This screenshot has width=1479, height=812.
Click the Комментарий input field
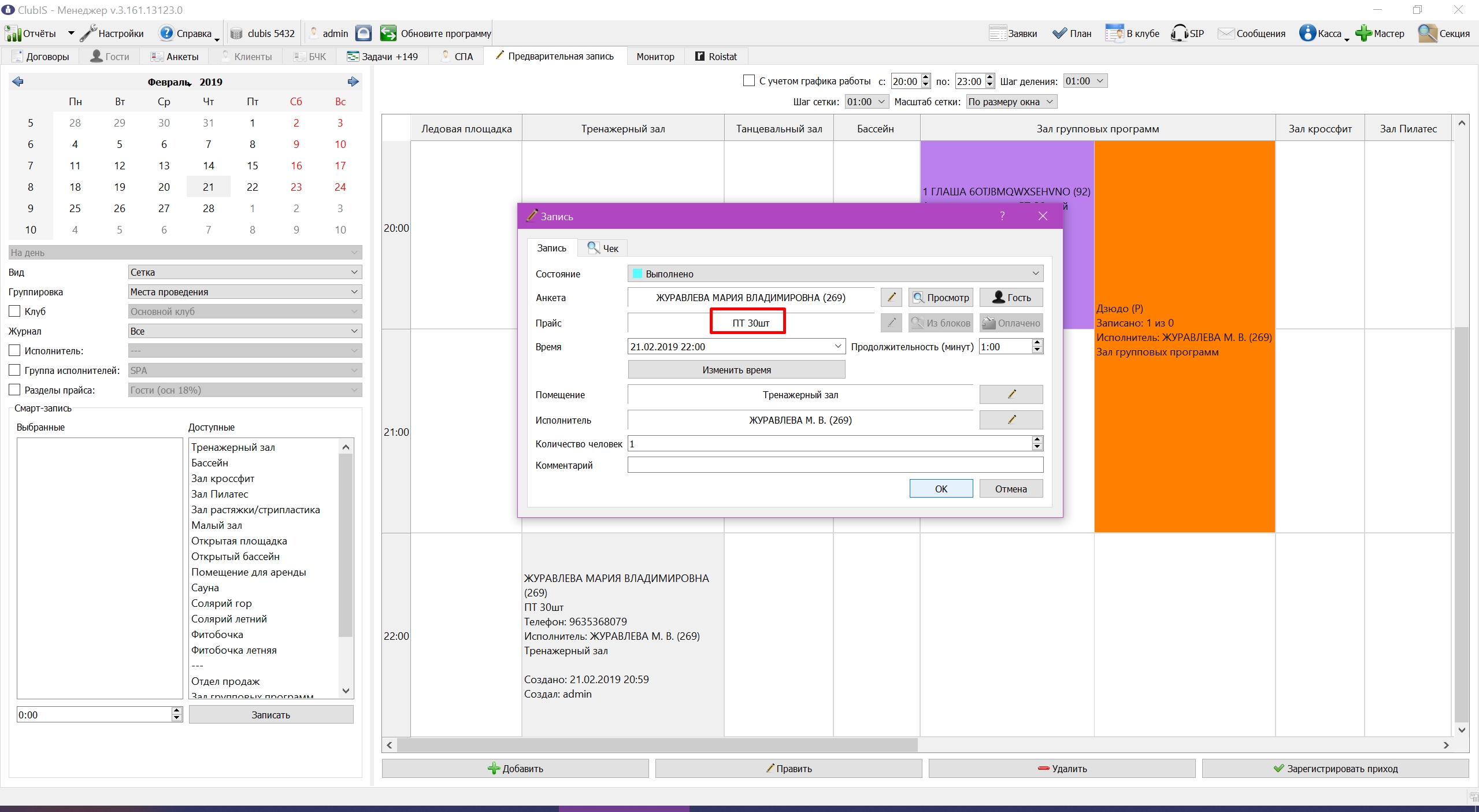(835, 465)
